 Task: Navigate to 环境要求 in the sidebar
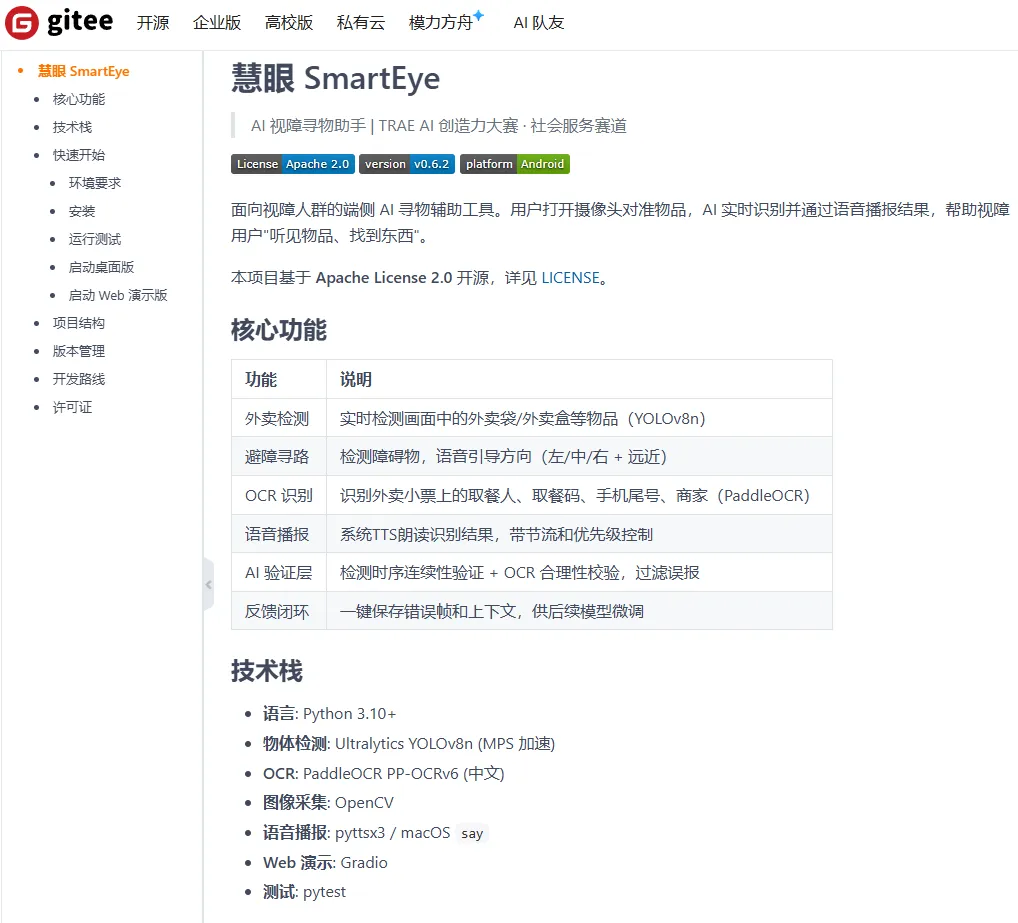click(95, 183)
